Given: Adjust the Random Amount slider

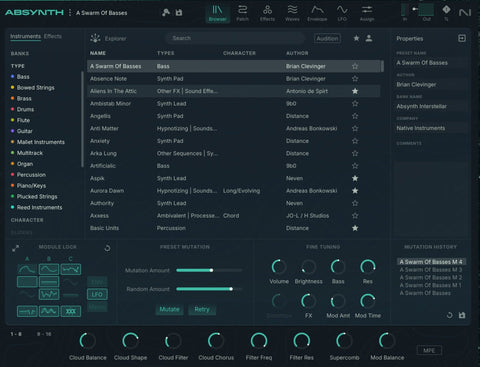Looking at the screenshot, I should [x=209, y=289].
